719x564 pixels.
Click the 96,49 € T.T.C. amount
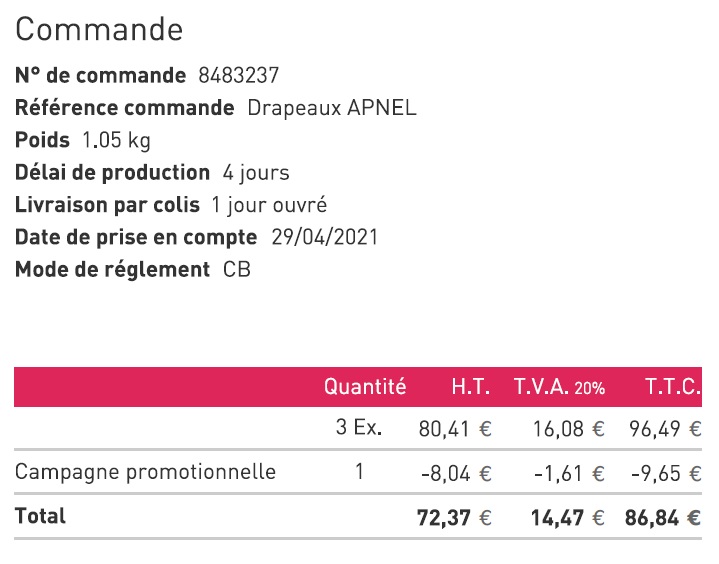665,430
